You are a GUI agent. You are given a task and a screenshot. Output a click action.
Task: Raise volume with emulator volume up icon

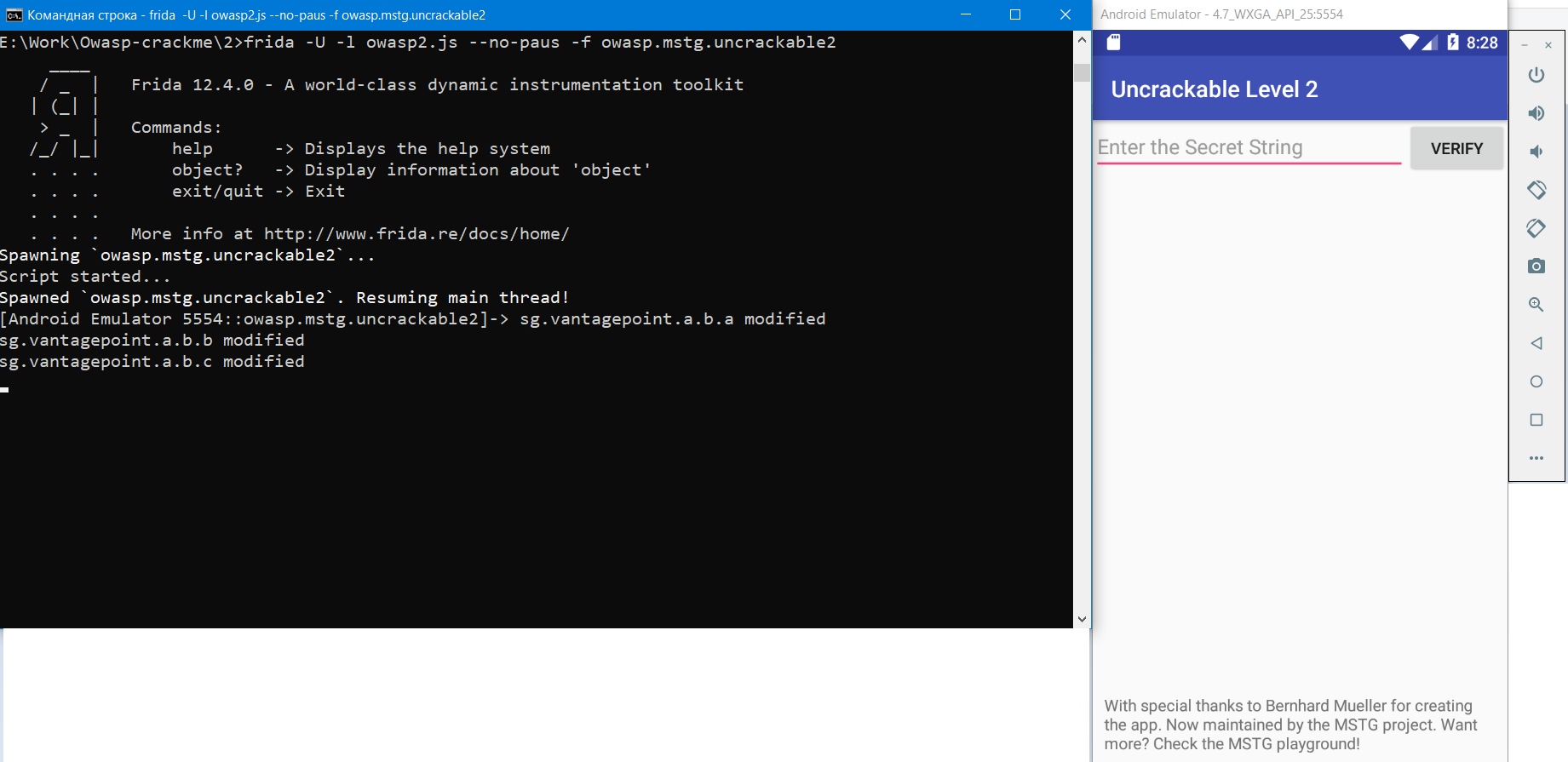[x=1536, y=113]
